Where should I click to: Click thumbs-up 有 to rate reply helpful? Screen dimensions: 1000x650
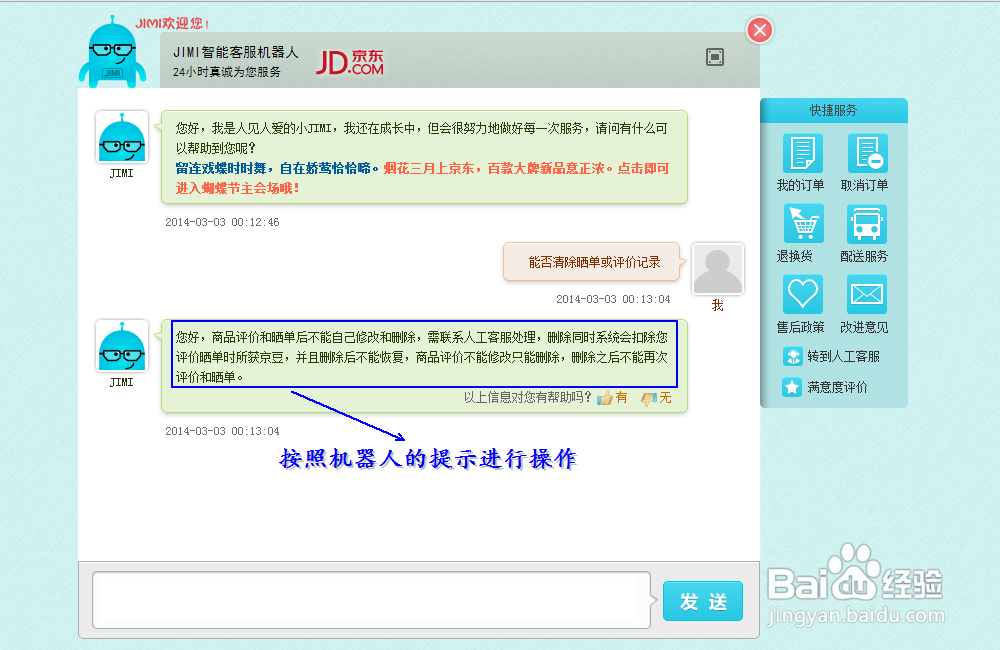point(611,398)
